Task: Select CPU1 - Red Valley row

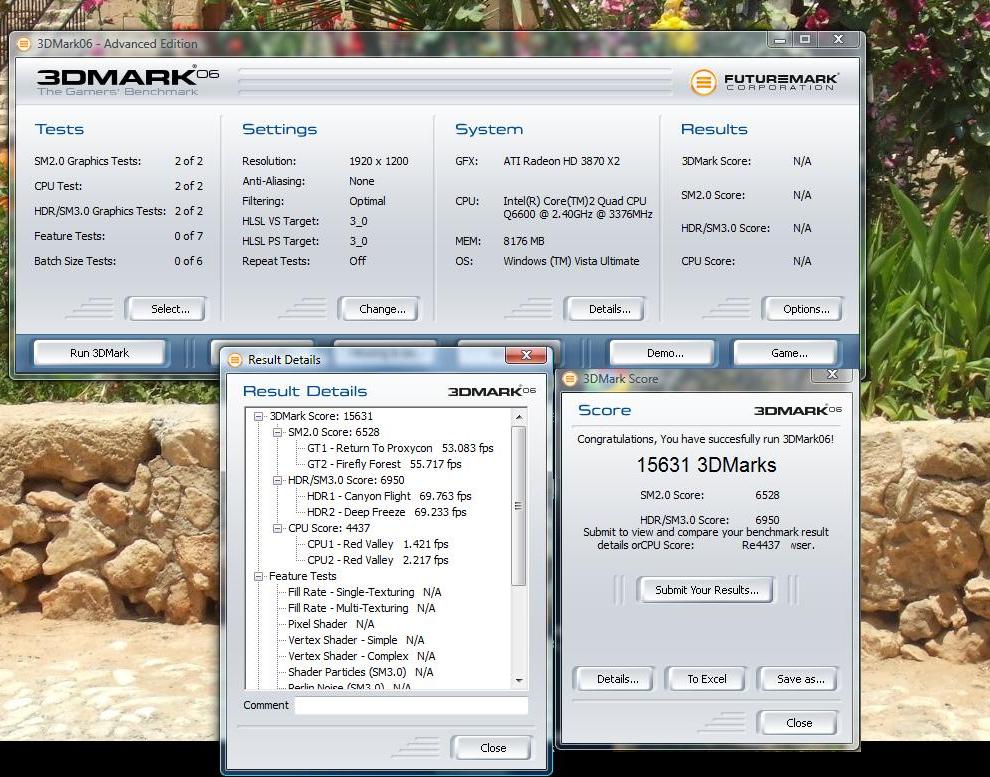Action: coord(378,544)
